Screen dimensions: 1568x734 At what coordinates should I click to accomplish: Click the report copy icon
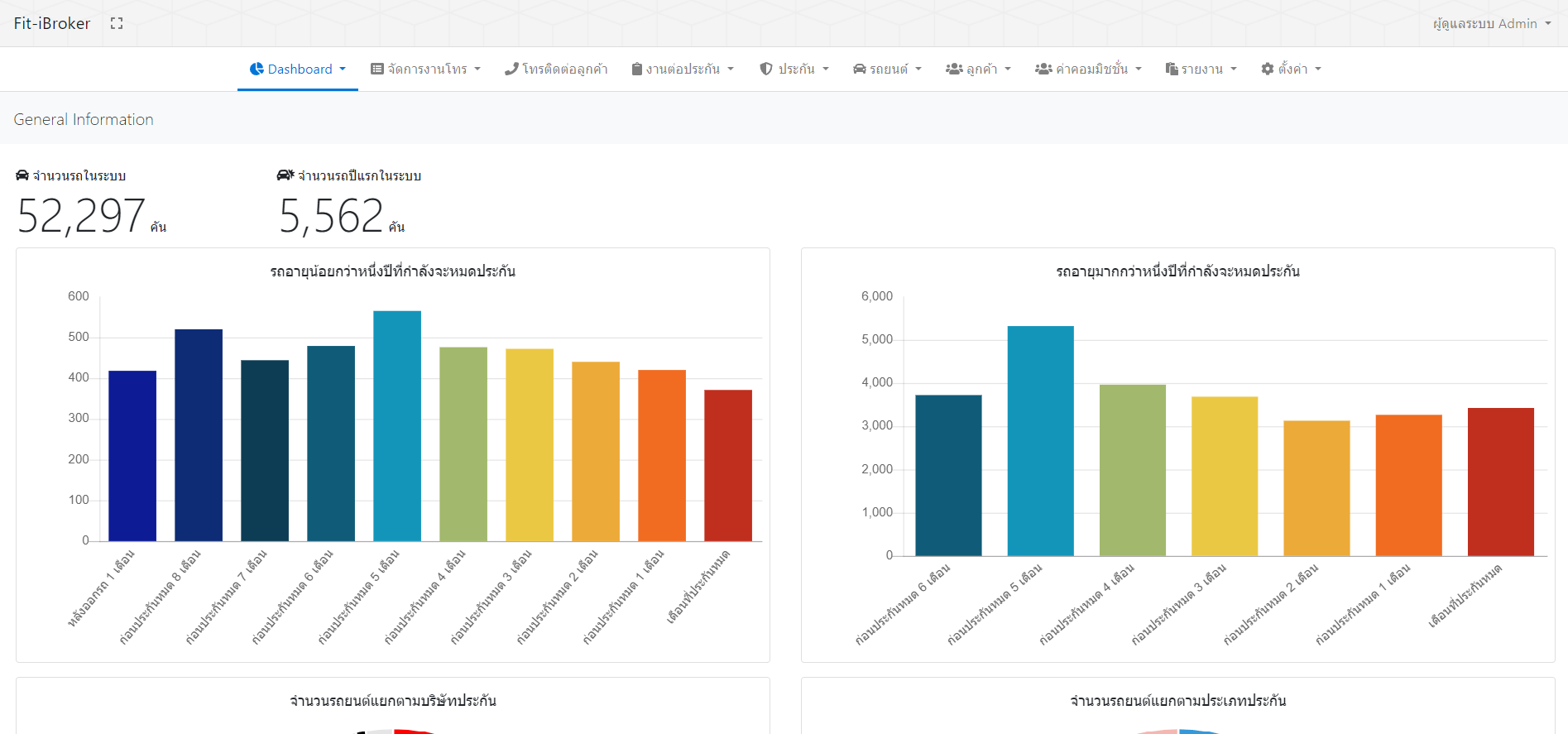[x=1171, y=69]
